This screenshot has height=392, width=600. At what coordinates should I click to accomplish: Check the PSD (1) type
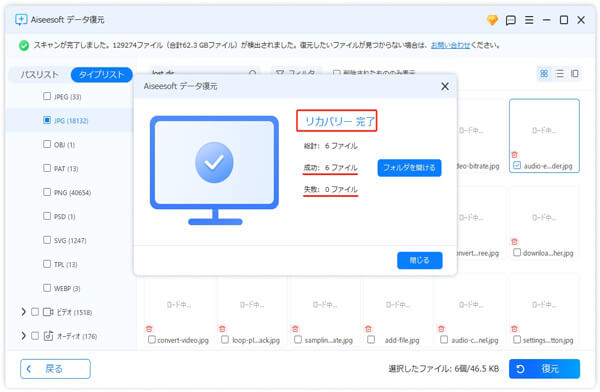(47, 216)
